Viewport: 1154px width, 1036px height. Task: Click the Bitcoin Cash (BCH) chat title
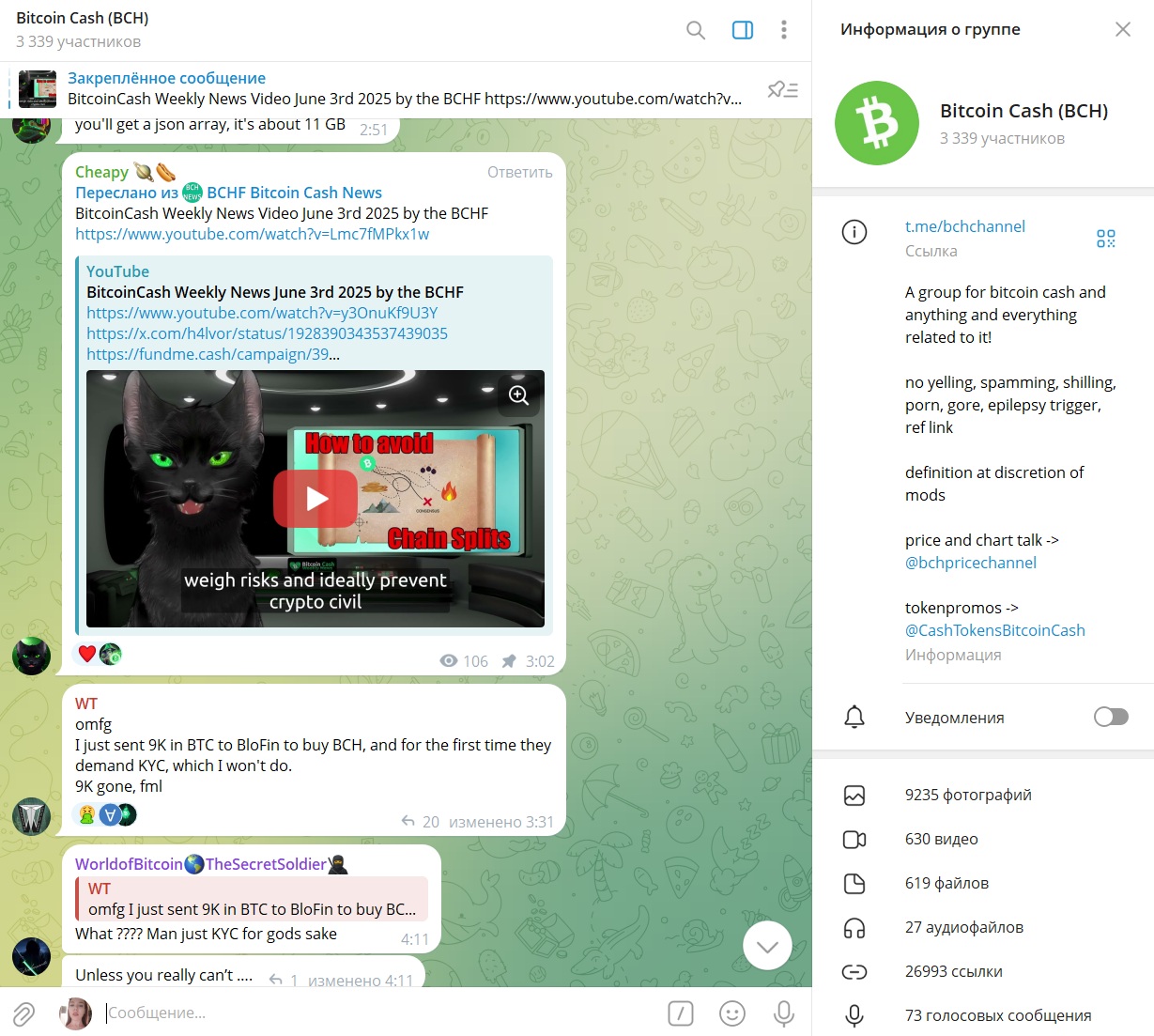[x=83, y=18]
